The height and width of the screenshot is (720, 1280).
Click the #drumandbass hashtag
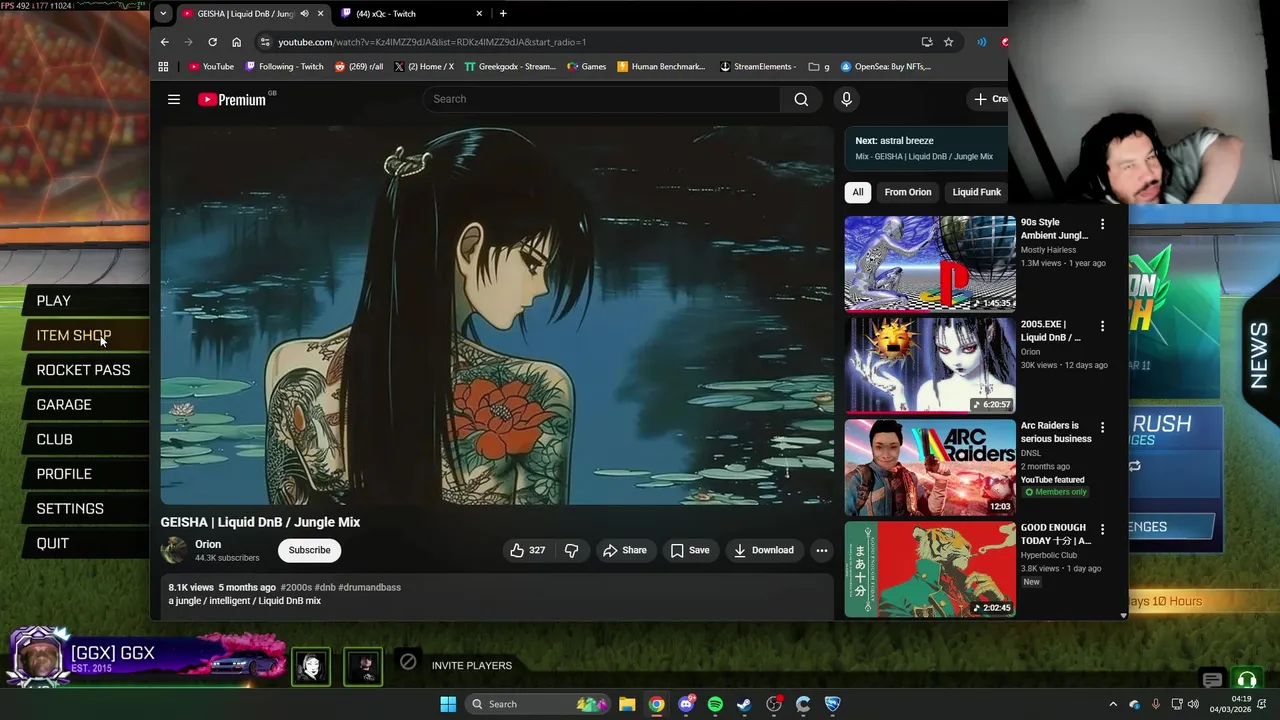369,587
